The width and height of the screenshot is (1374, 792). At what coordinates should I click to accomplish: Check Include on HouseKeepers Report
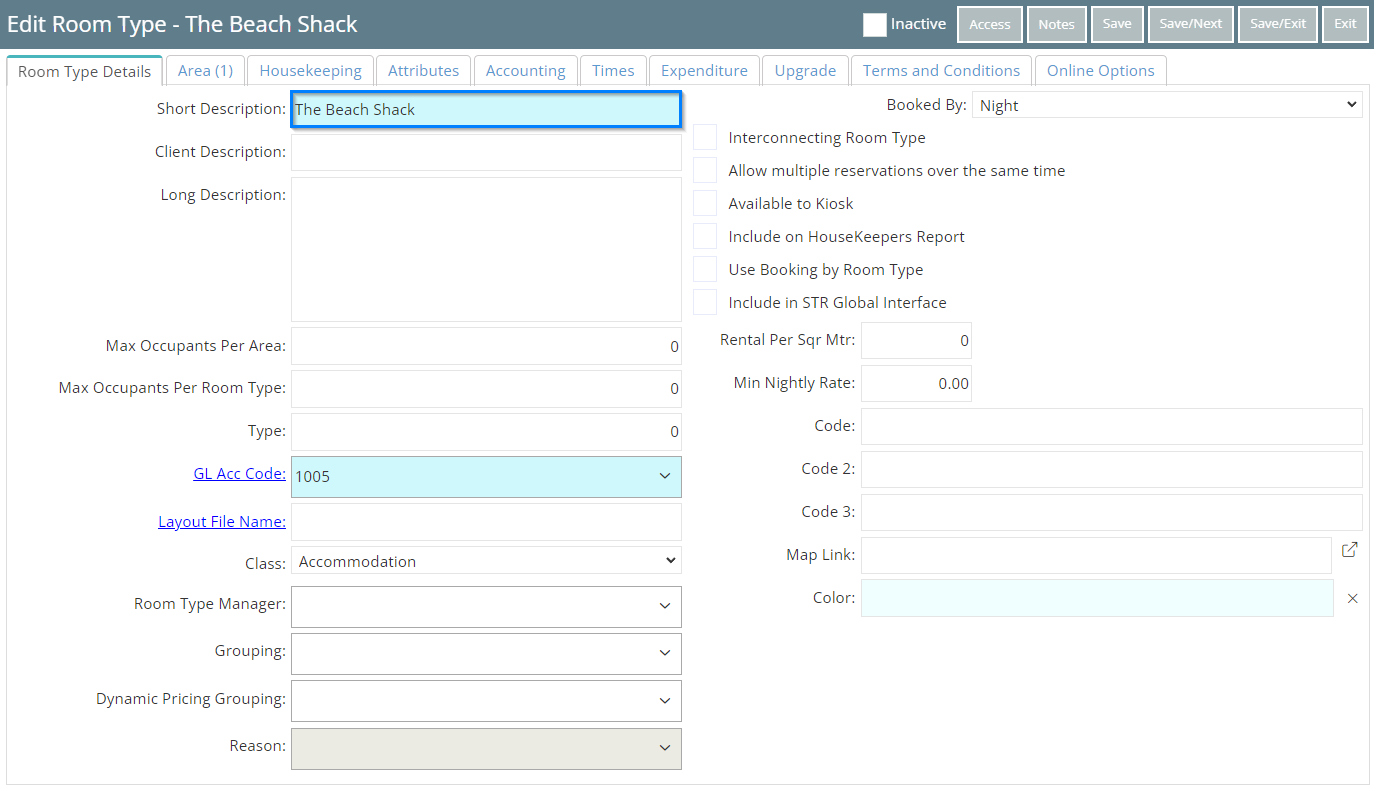pos(705,237)
